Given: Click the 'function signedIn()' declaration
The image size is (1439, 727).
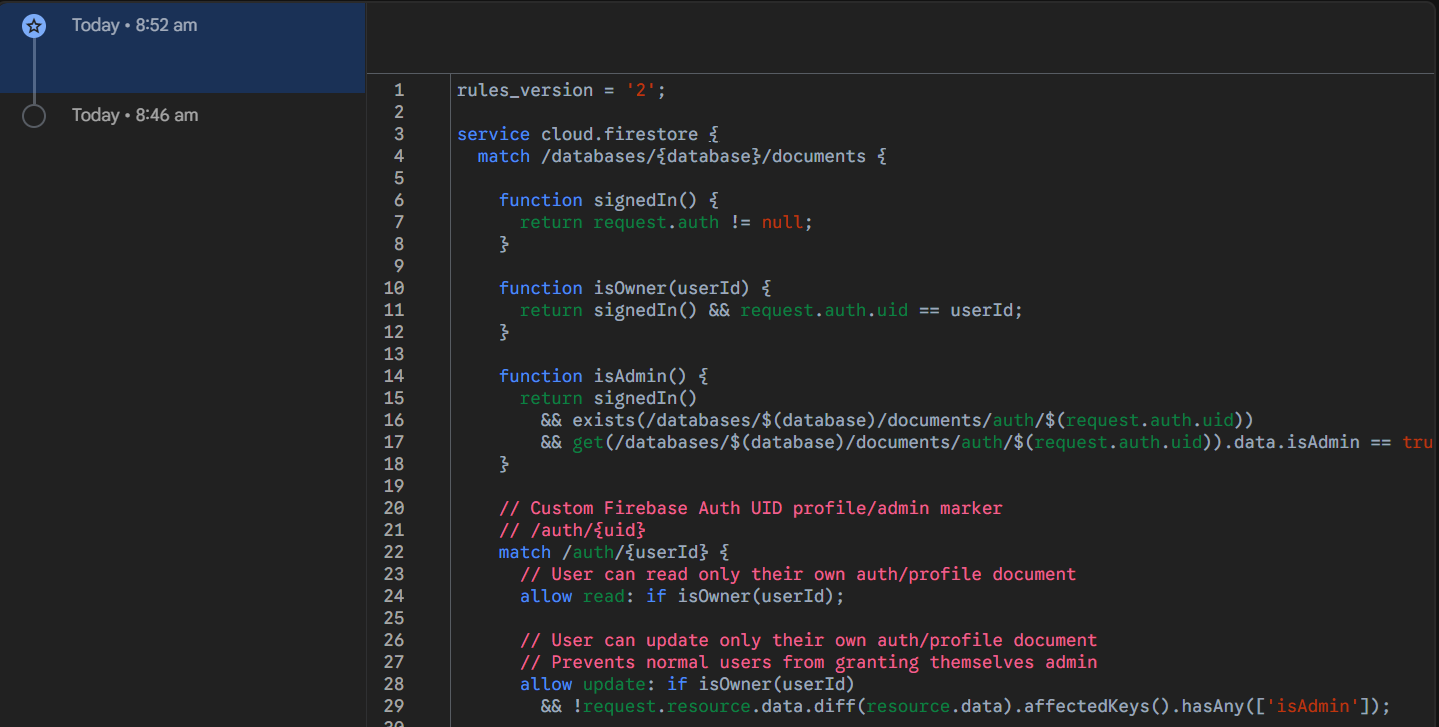Looking at the screenshot, I should click(609, 200).
